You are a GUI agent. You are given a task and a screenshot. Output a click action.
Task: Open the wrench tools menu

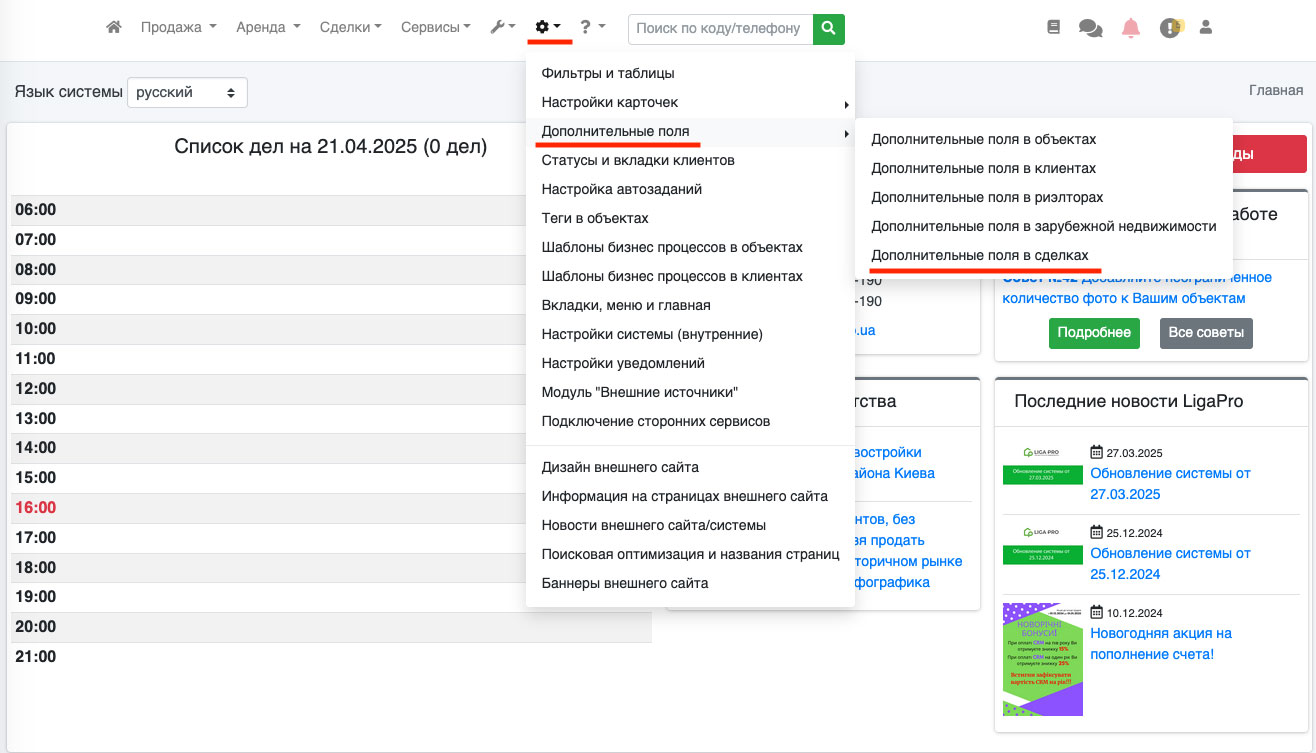[502, 28]
